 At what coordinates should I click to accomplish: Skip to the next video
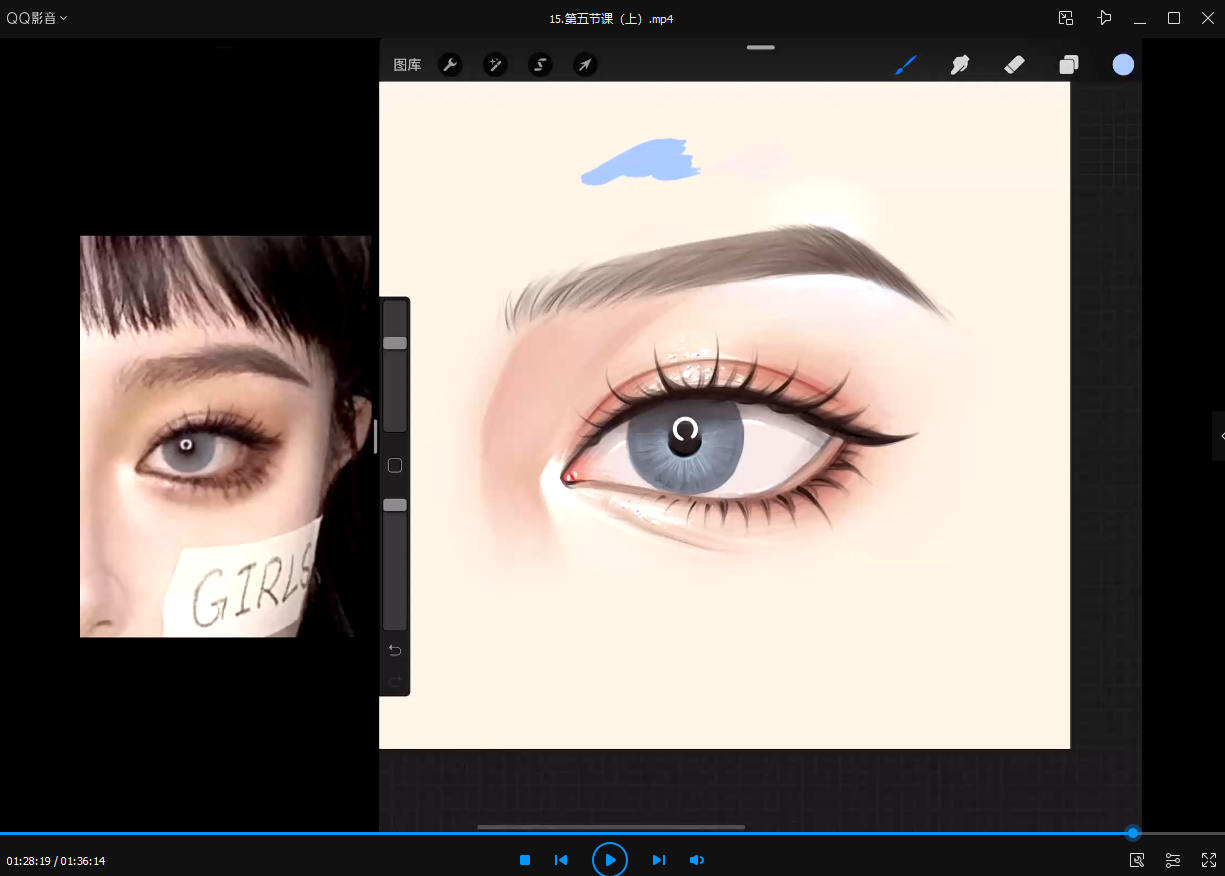tap(658, 860)
